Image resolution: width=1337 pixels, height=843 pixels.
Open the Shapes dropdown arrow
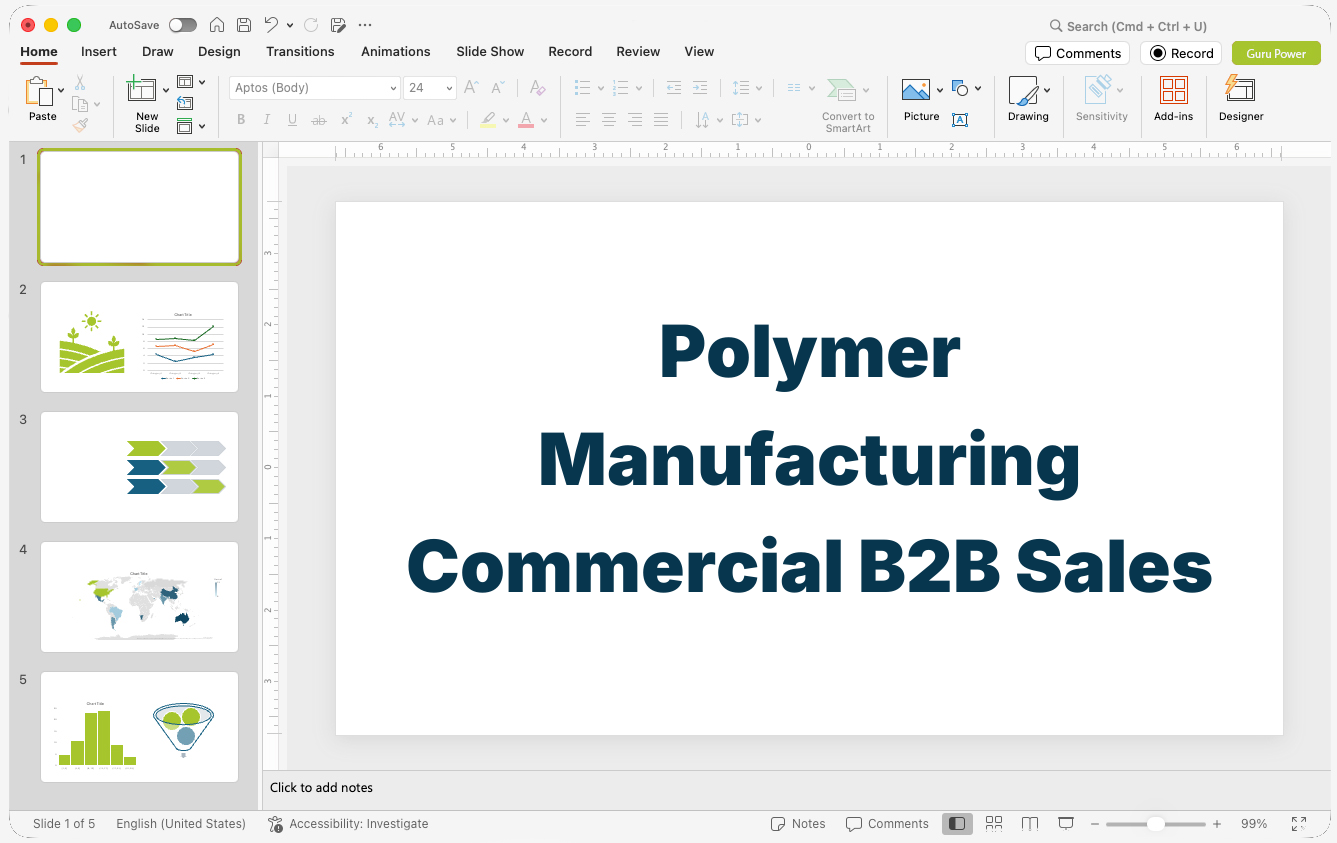click(x=978, y=88)
